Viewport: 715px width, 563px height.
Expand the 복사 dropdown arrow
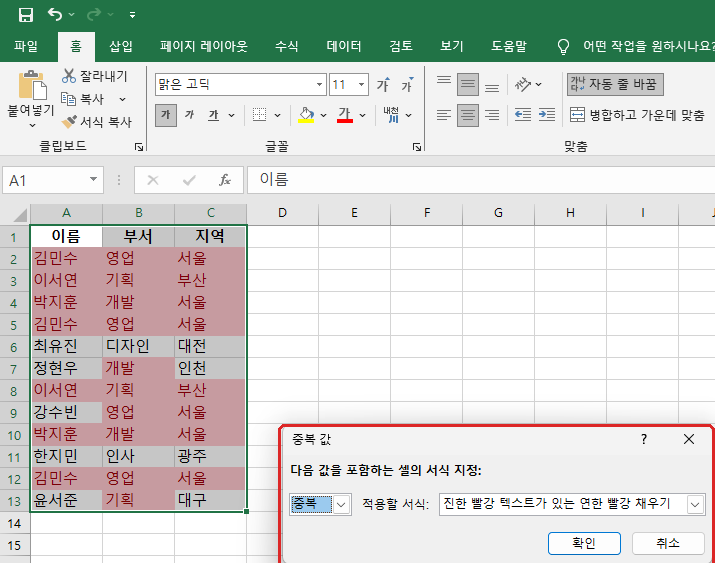pyautogui.click(x=123, y=99)
